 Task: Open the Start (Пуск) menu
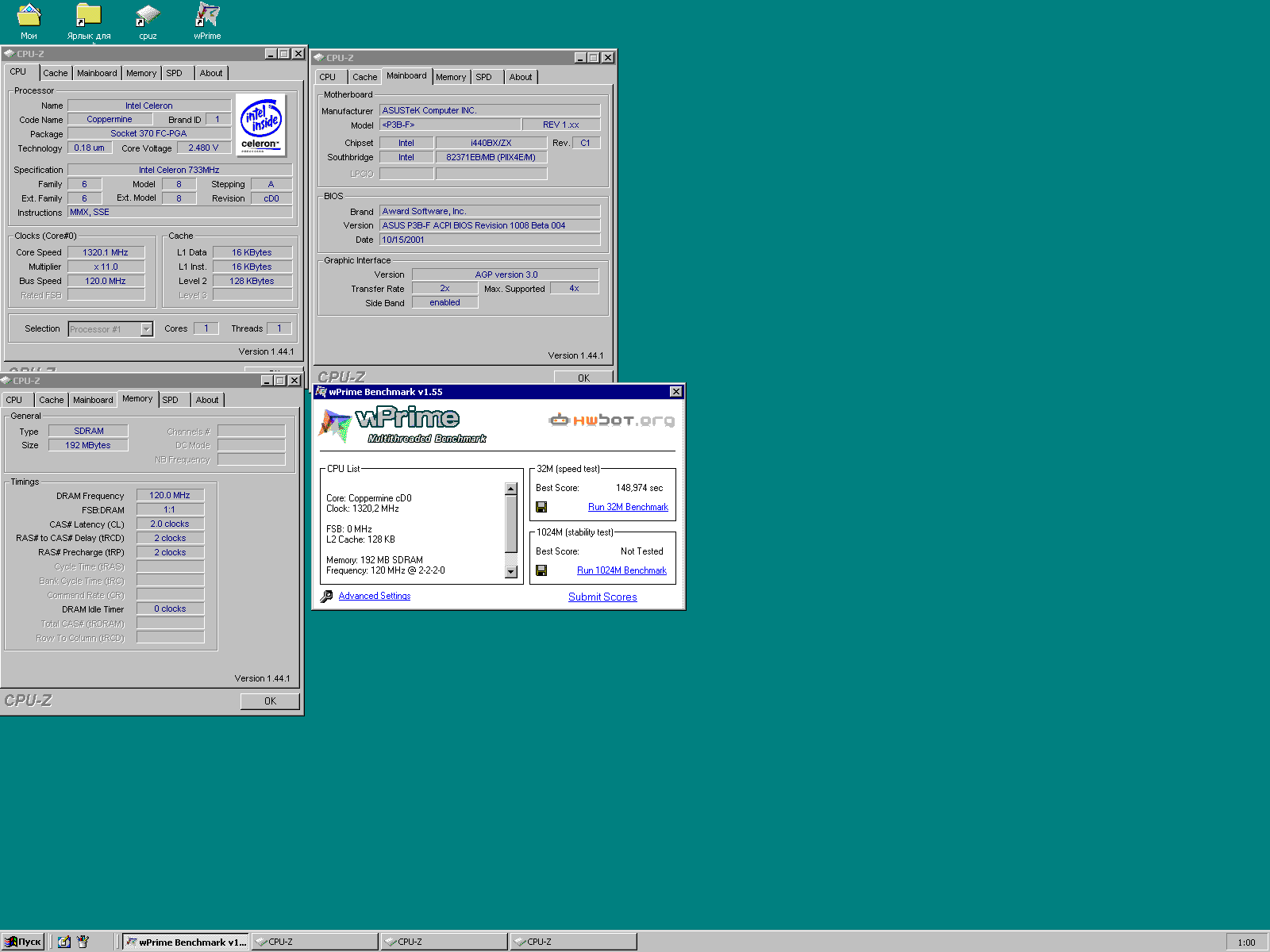tap(22, 942)
